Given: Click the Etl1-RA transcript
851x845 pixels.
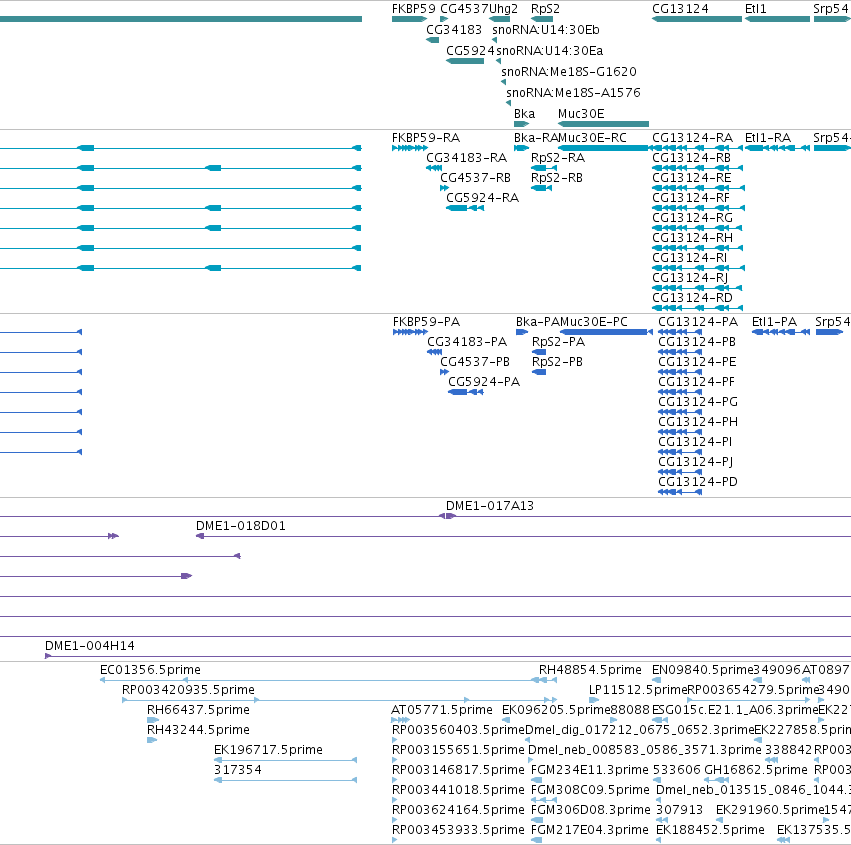Looking at the screenshot, I should coord(777,148).
